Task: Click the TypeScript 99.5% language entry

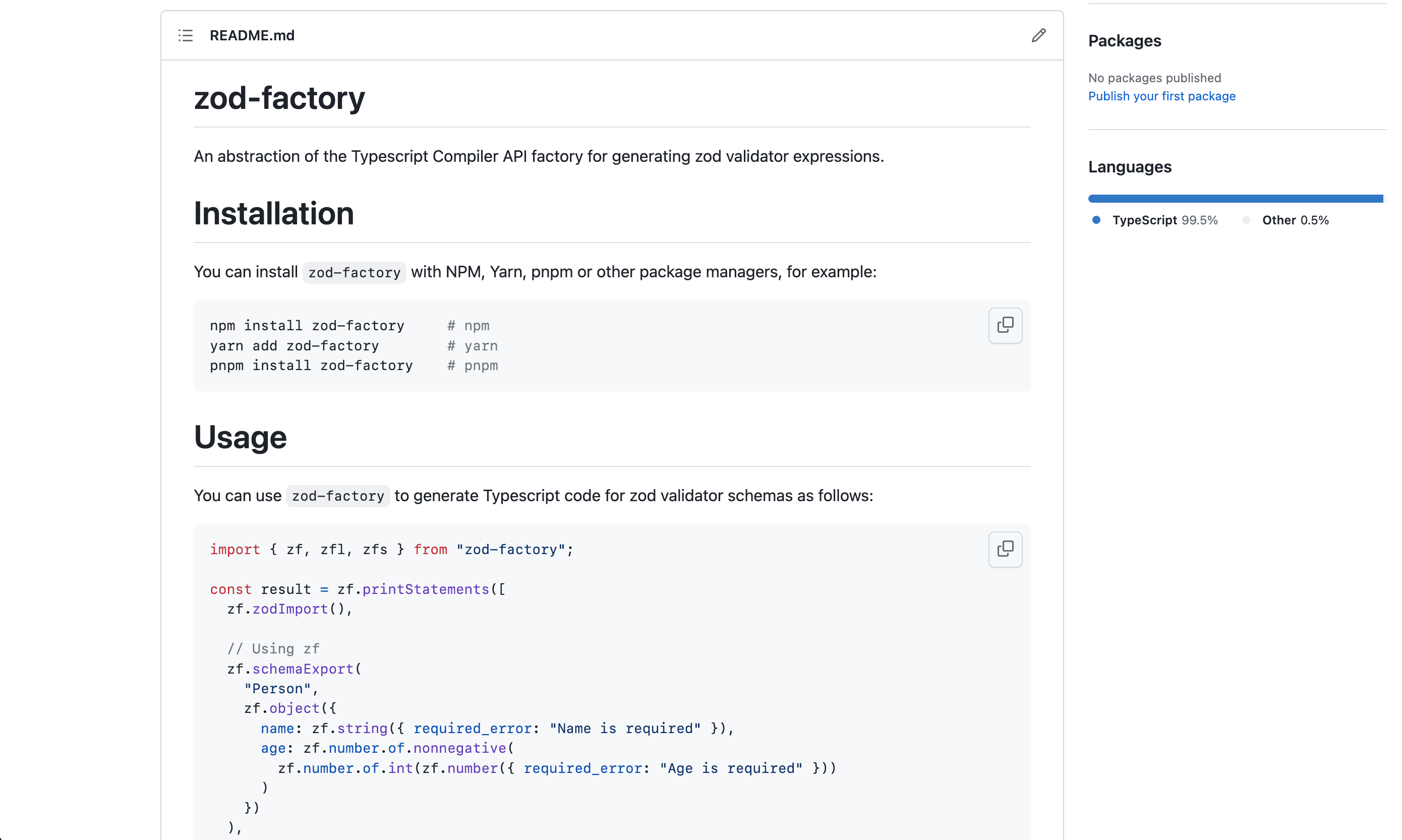Action: [x=1155, y=220]
